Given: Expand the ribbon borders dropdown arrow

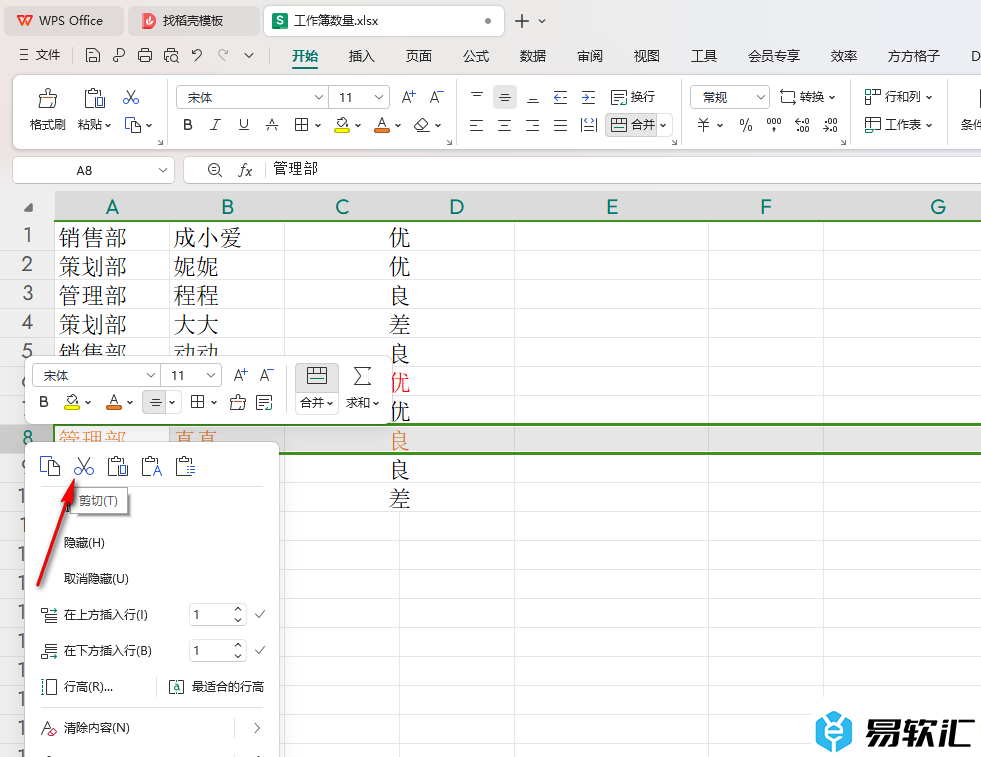Looking at the screenshot, I should coord(318,126).
